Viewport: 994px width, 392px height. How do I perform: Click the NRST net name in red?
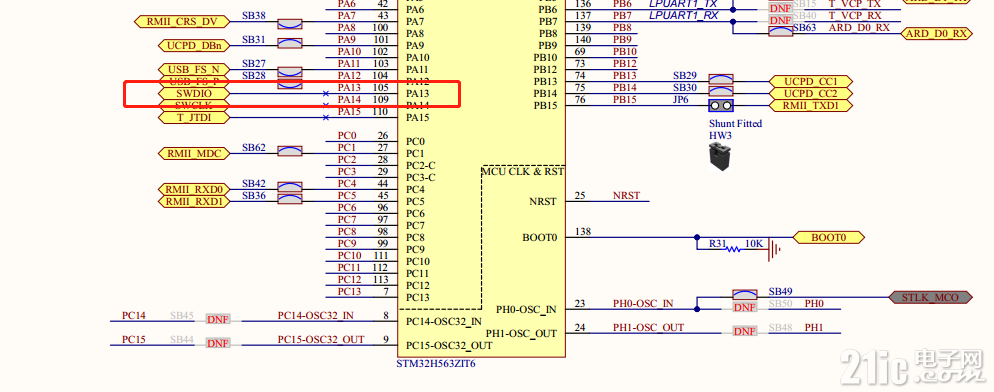tap(626, 195)
